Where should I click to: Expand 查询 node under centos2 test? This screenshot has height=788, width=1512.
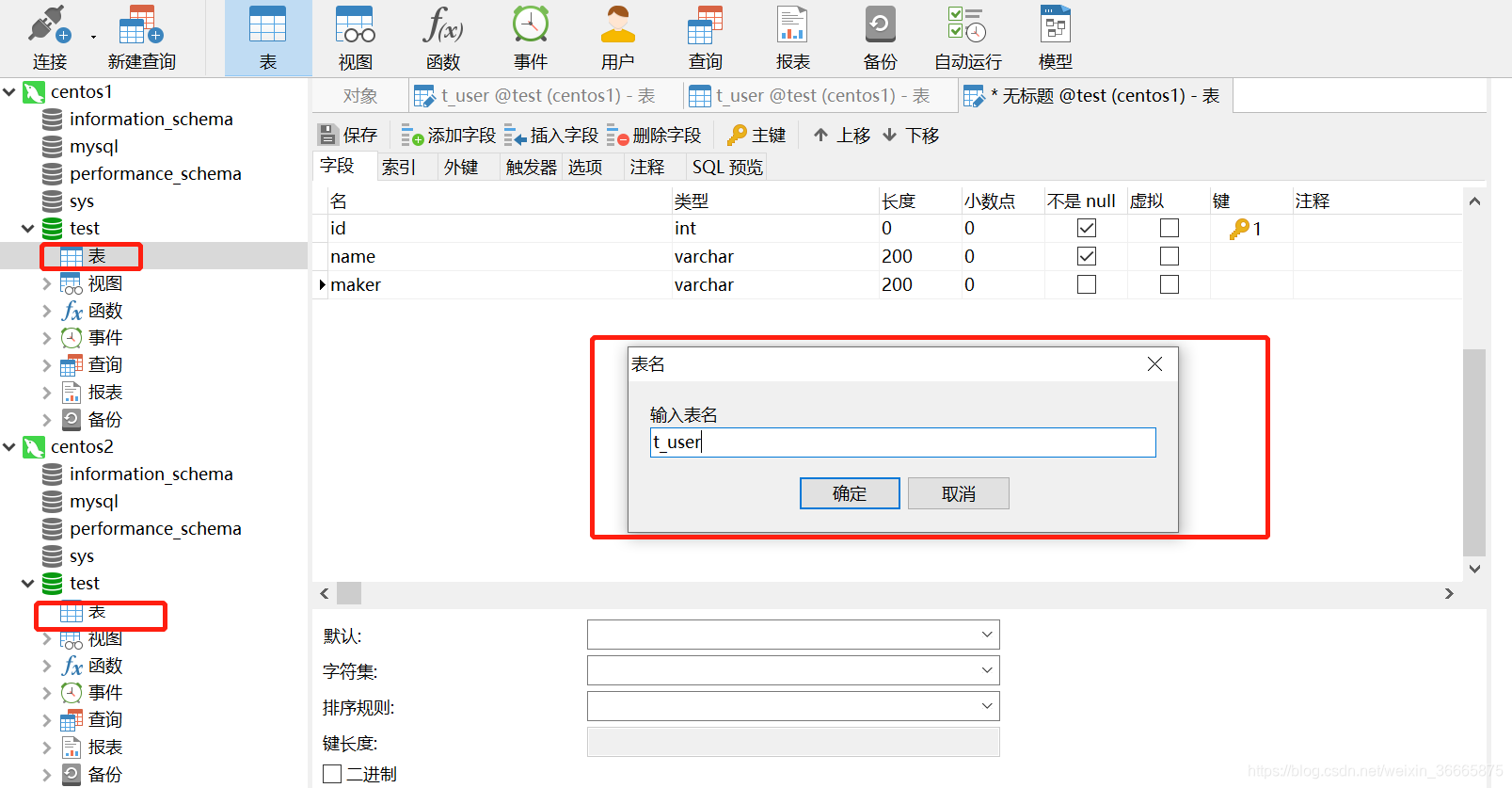(x=47, y=720)
